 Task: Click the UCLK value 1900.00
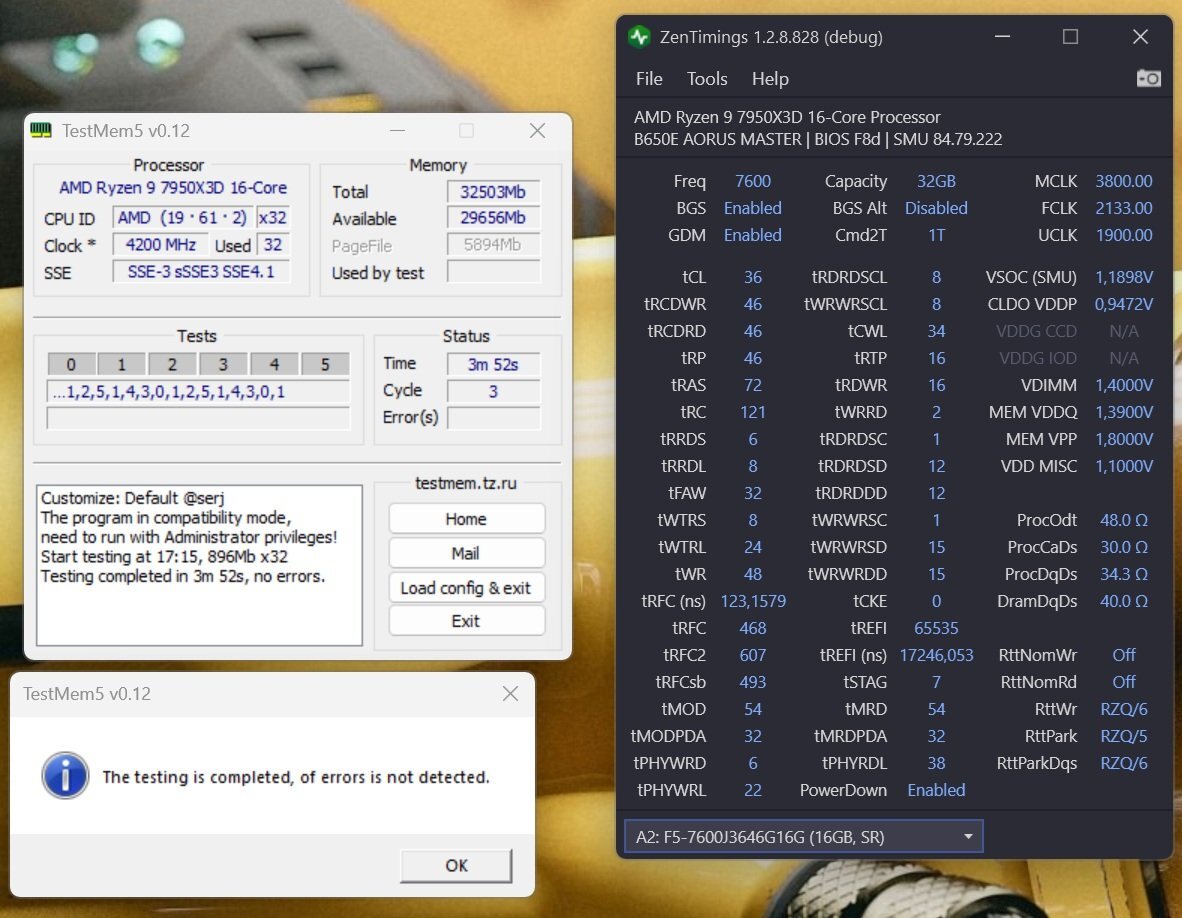pyautogui.click(x=1124, y=235)
